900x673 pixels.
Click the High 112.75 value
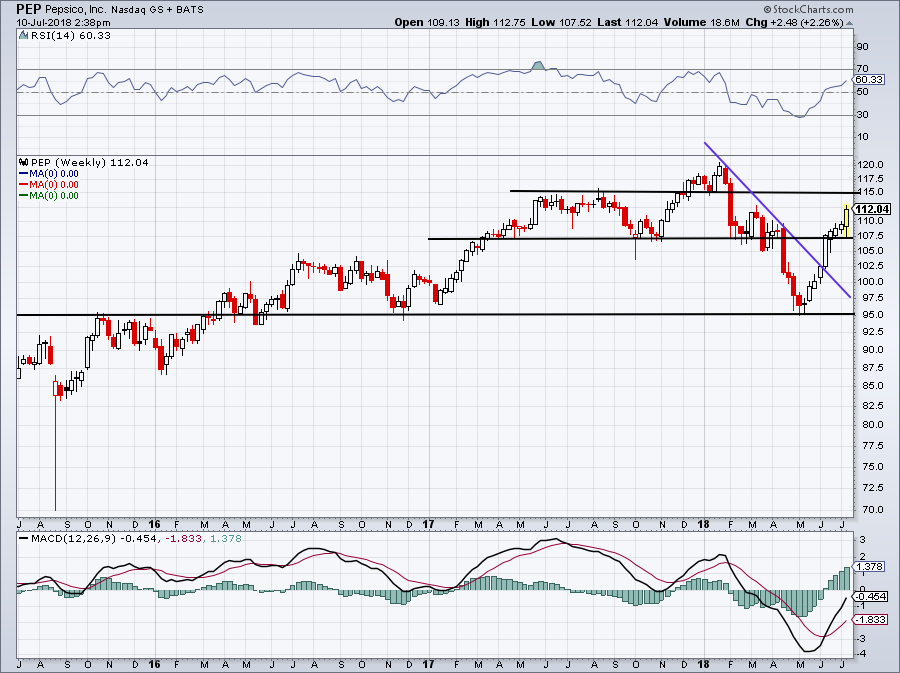pos(495,22)
